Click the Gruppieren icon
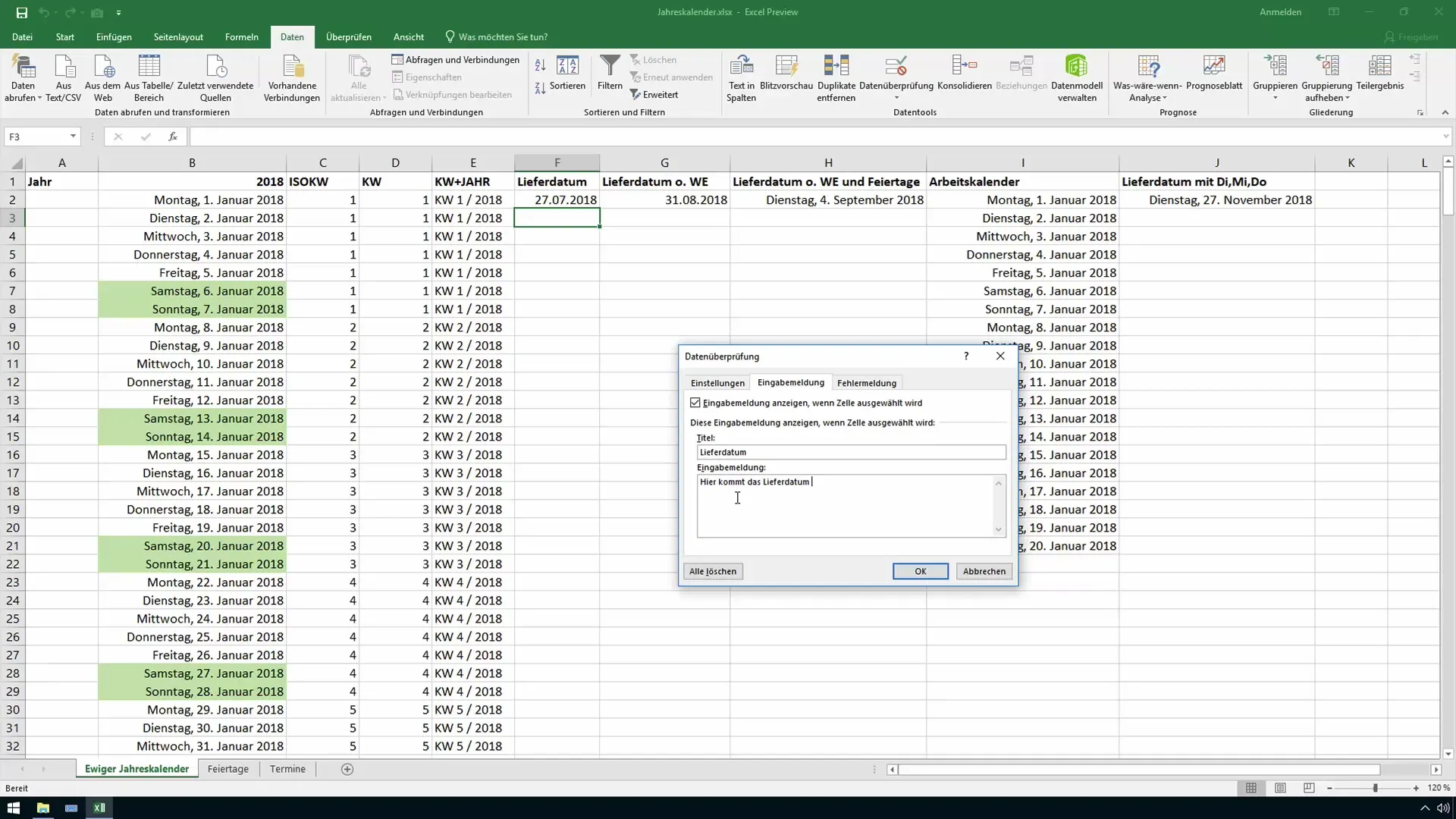 pyautogui.click(x=1275, y=67)
